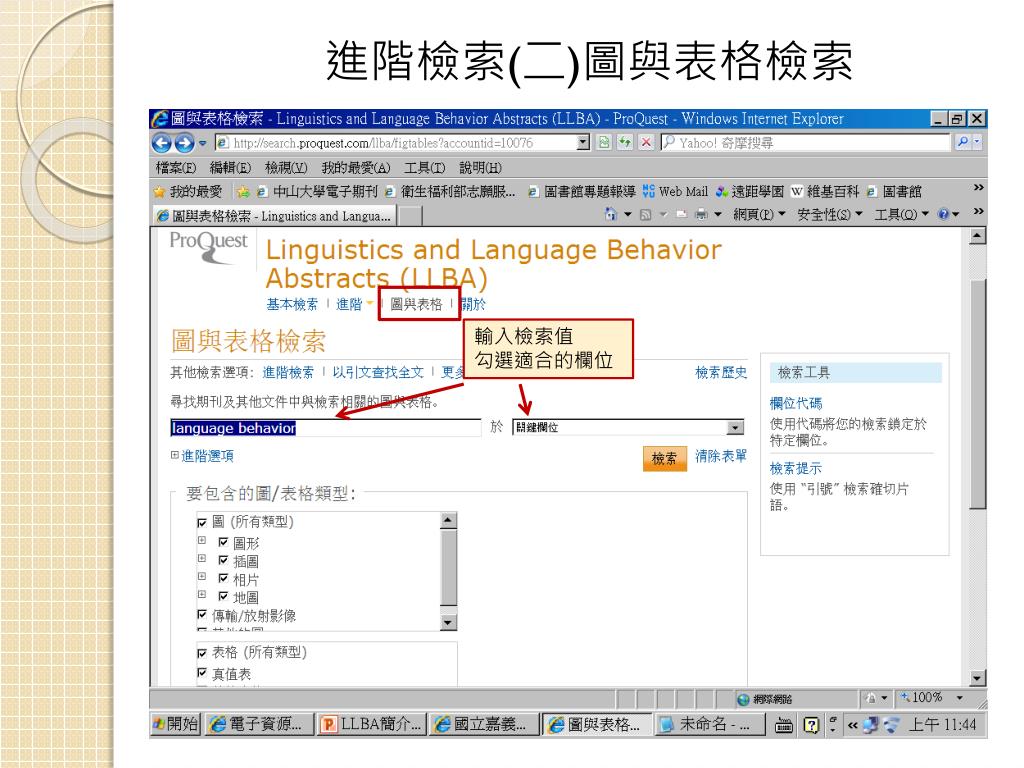The image size is (1024, 768).
Task: Open the 圖書館 bookmark
Action: pos(894,192)
